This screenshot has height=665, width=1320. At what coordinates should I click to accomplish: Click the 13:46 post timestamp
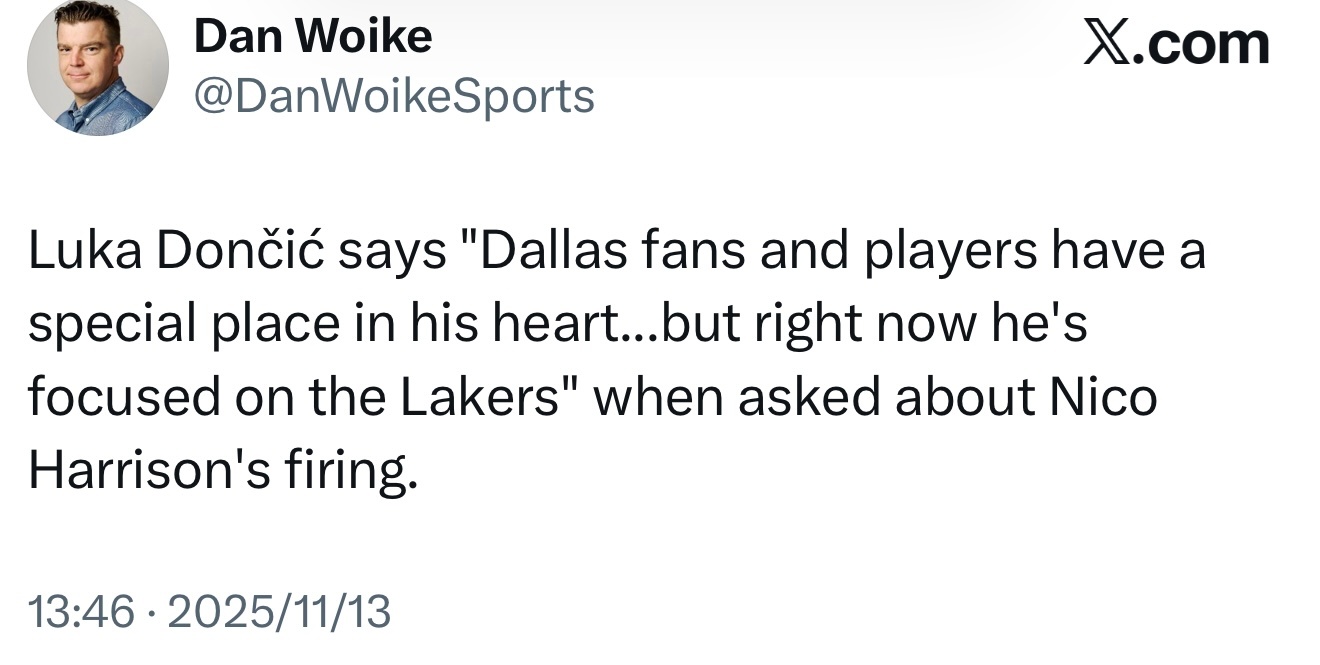pos(80,611)
